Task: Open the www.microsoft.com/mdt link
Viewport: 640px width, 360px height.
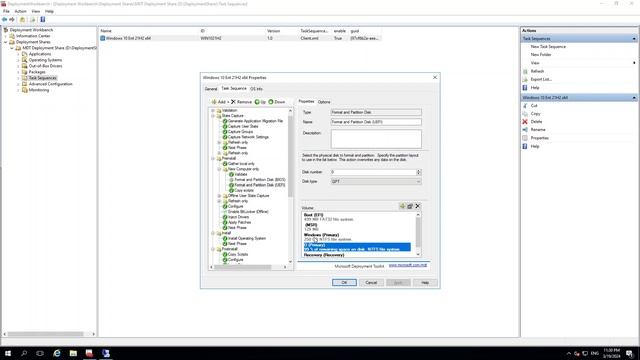Action: click(407, 265)
